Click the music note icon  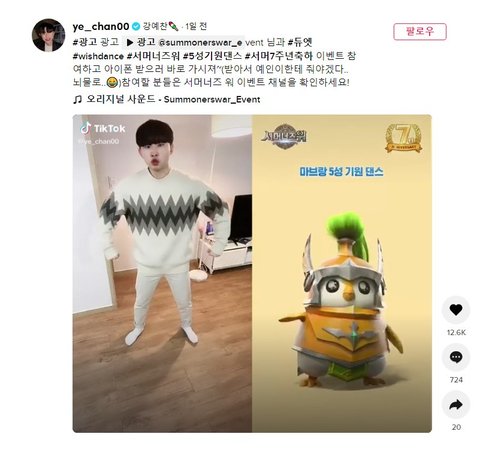pos(77,100)
